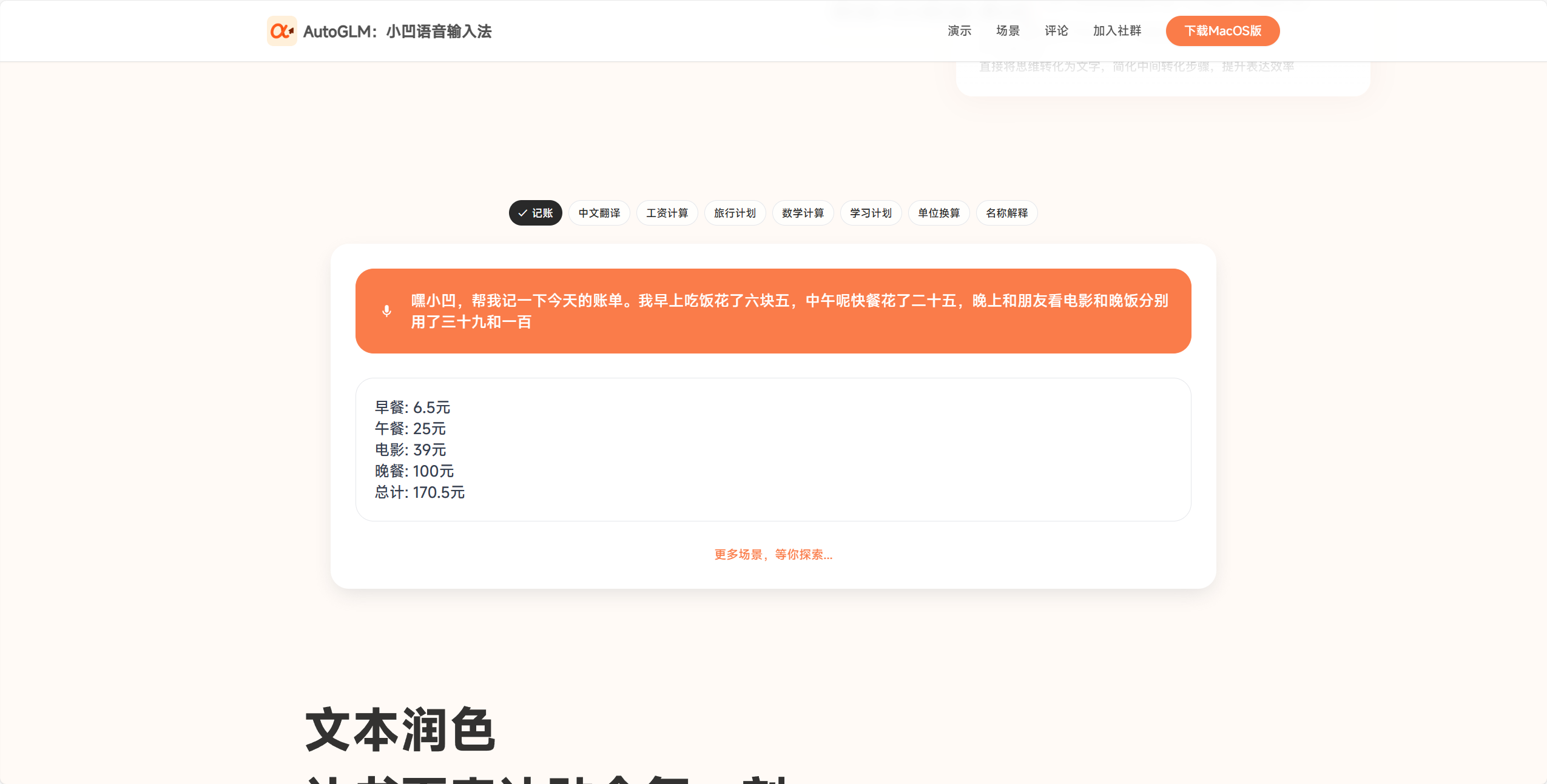Screen dimensions: 1547x784
Task: Select the 数学计算 chip
Action: click(x=803, y=213)
